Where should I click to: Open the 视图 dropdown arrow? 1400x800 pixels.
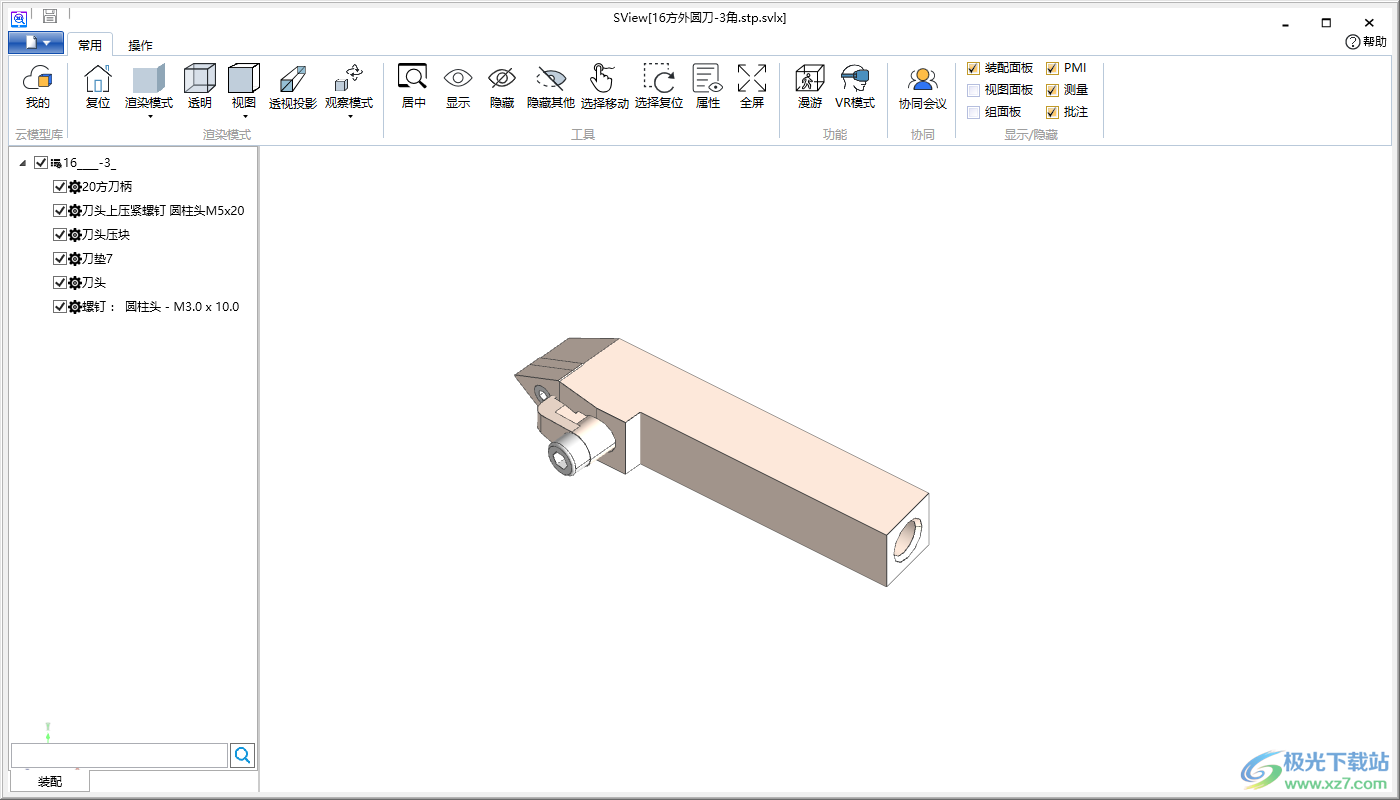click(x=244, y=117)
